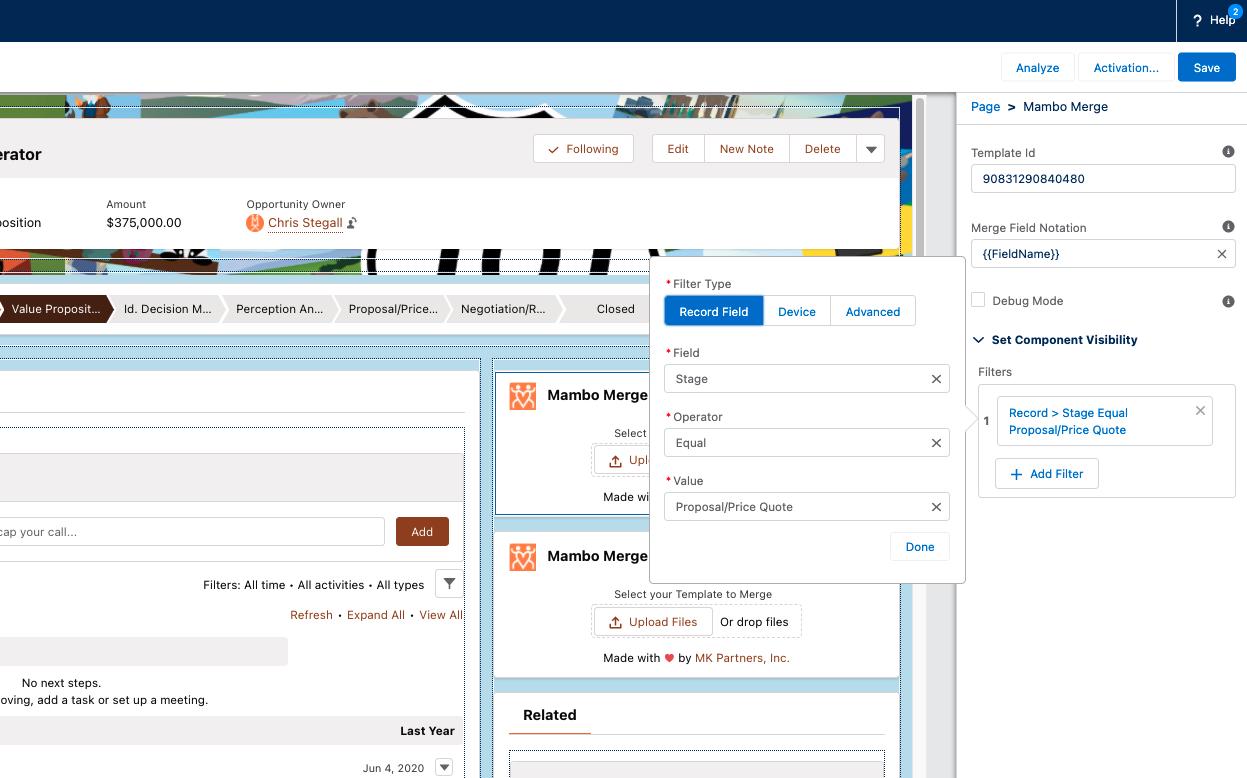
Task: Select the Advanced filter type
Action: click(x=872, y=312)
